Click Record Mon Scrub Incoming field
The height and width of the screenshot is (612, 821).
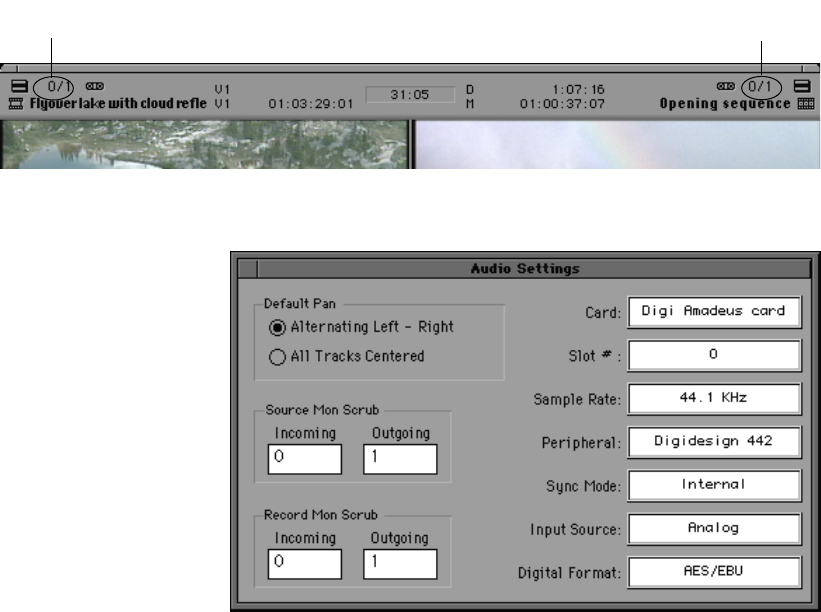pos(305,564)
